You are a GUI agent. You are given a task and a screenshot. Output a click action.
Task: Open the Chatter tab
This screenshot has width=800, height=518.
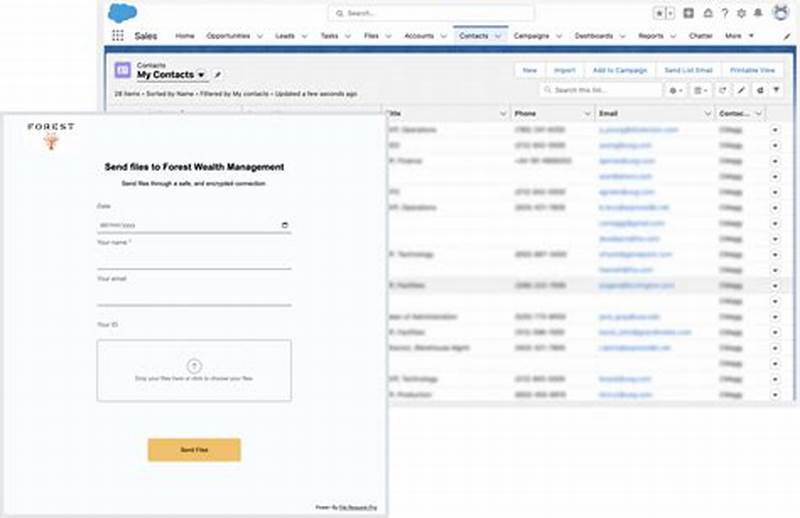tap(701, 36)
